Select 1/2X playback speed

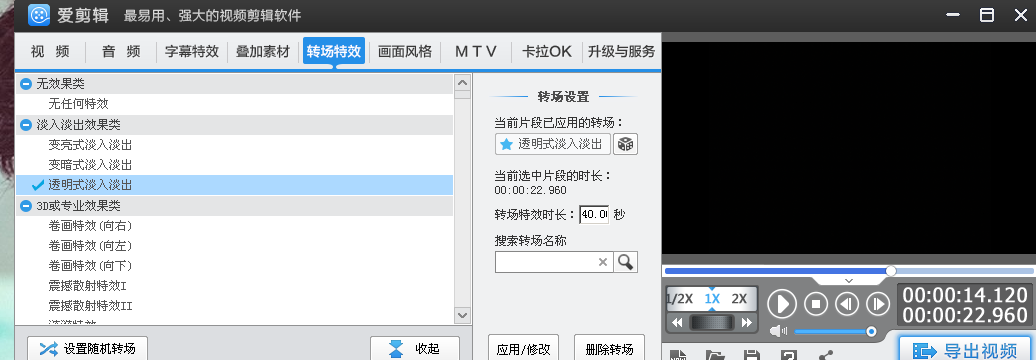679,299
